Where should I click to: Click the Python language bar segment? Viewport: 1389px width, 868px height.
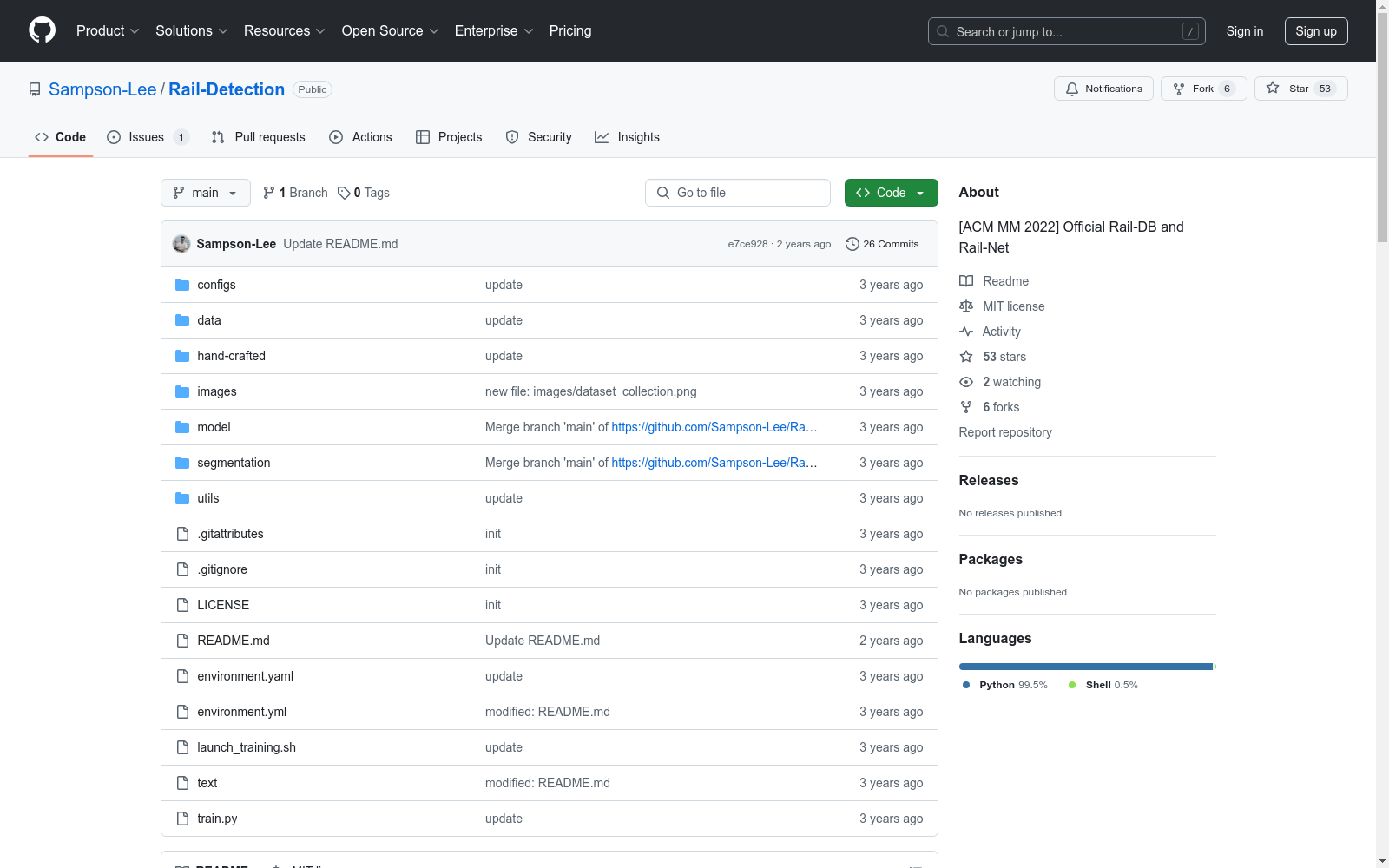pyautogui.click(x=1086, y=667)
